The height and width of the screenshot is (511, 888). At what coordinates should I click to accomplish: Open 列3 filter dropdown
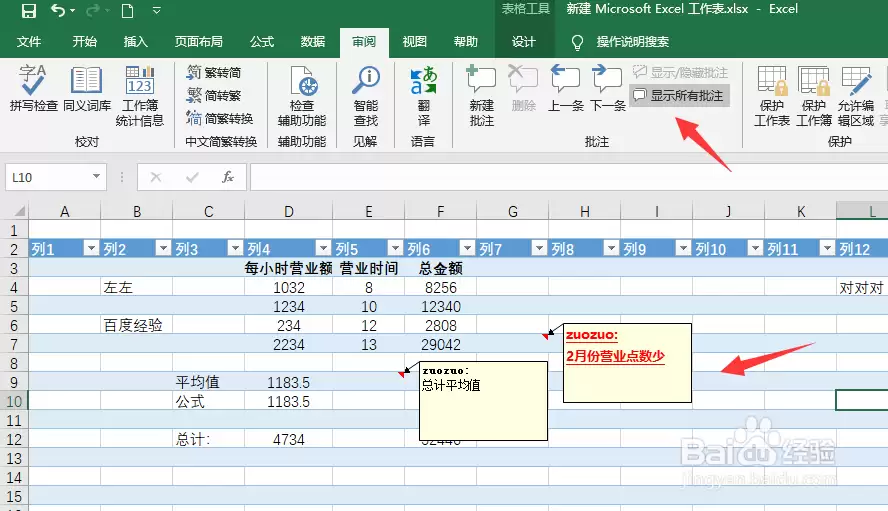pyautogui.click(x=235, y=248)
